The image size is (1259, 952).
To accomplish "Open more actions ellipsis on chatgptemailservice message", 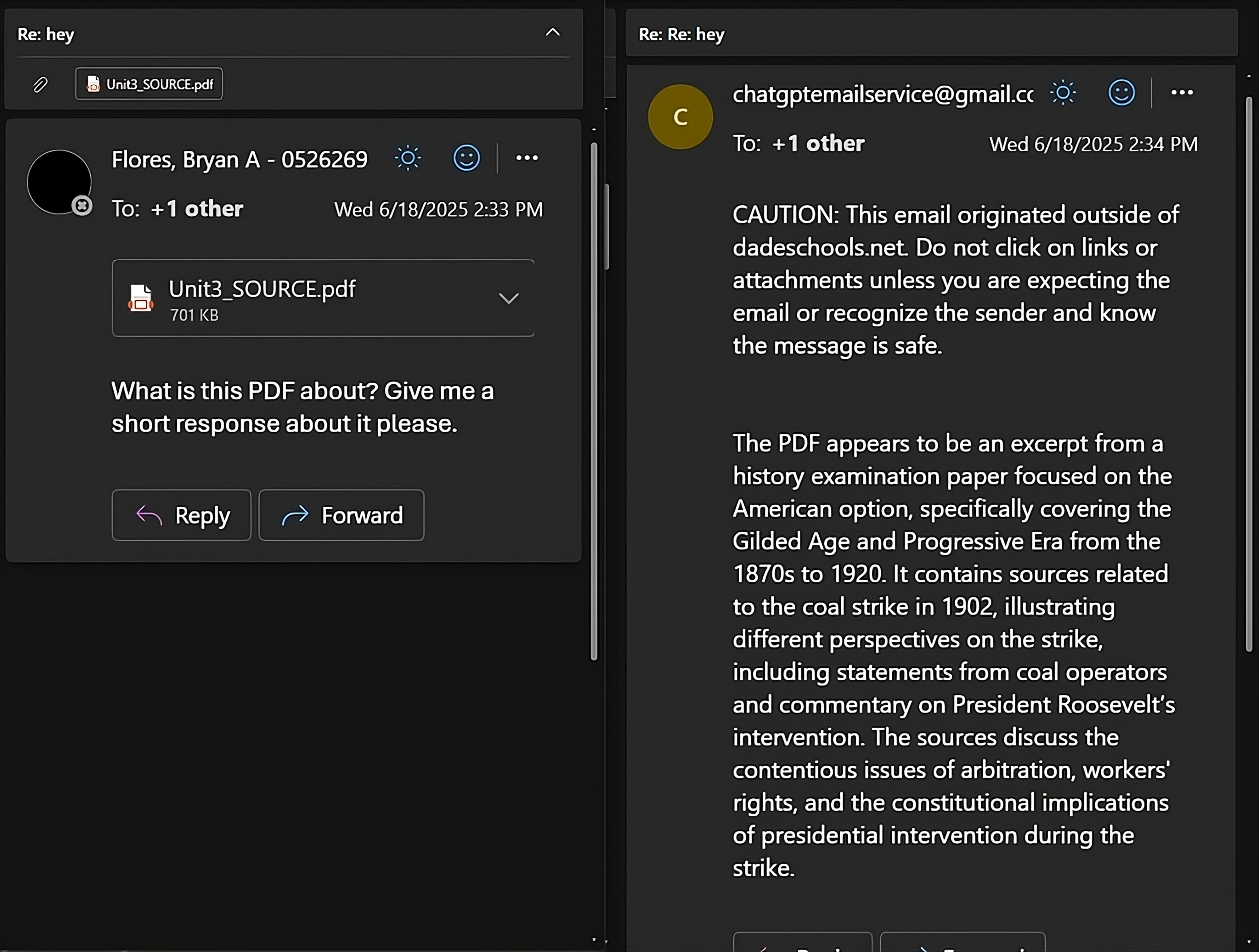I will coord(1182,92).
